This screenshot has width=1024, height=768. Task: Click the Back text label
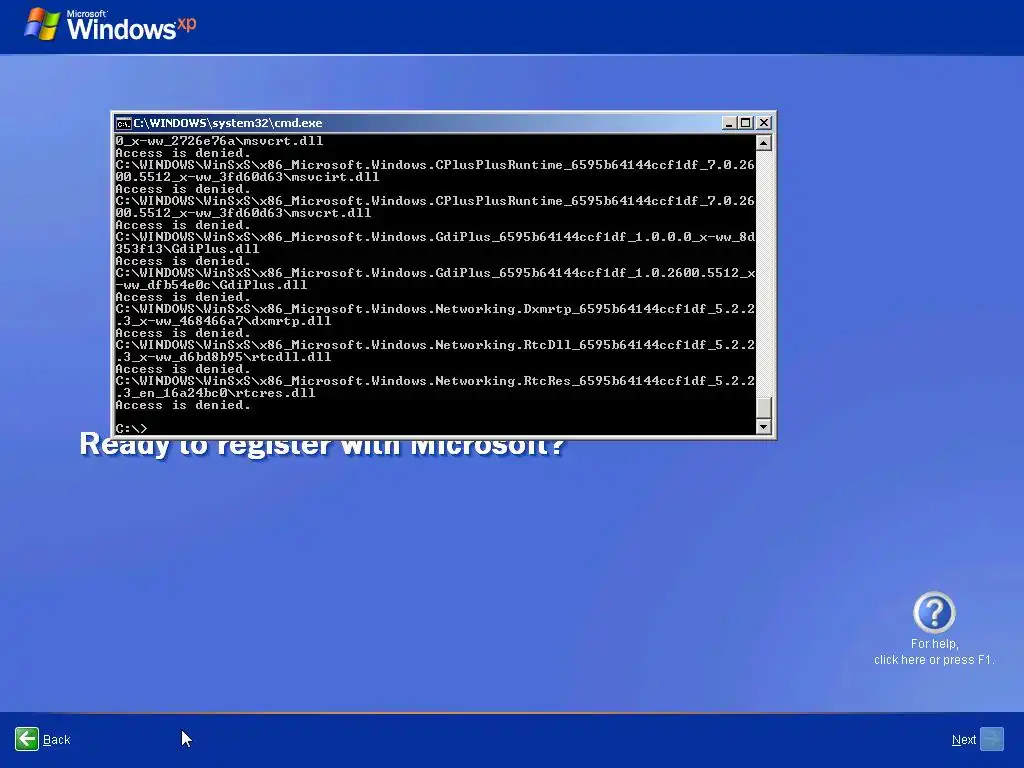coord(56,740)
